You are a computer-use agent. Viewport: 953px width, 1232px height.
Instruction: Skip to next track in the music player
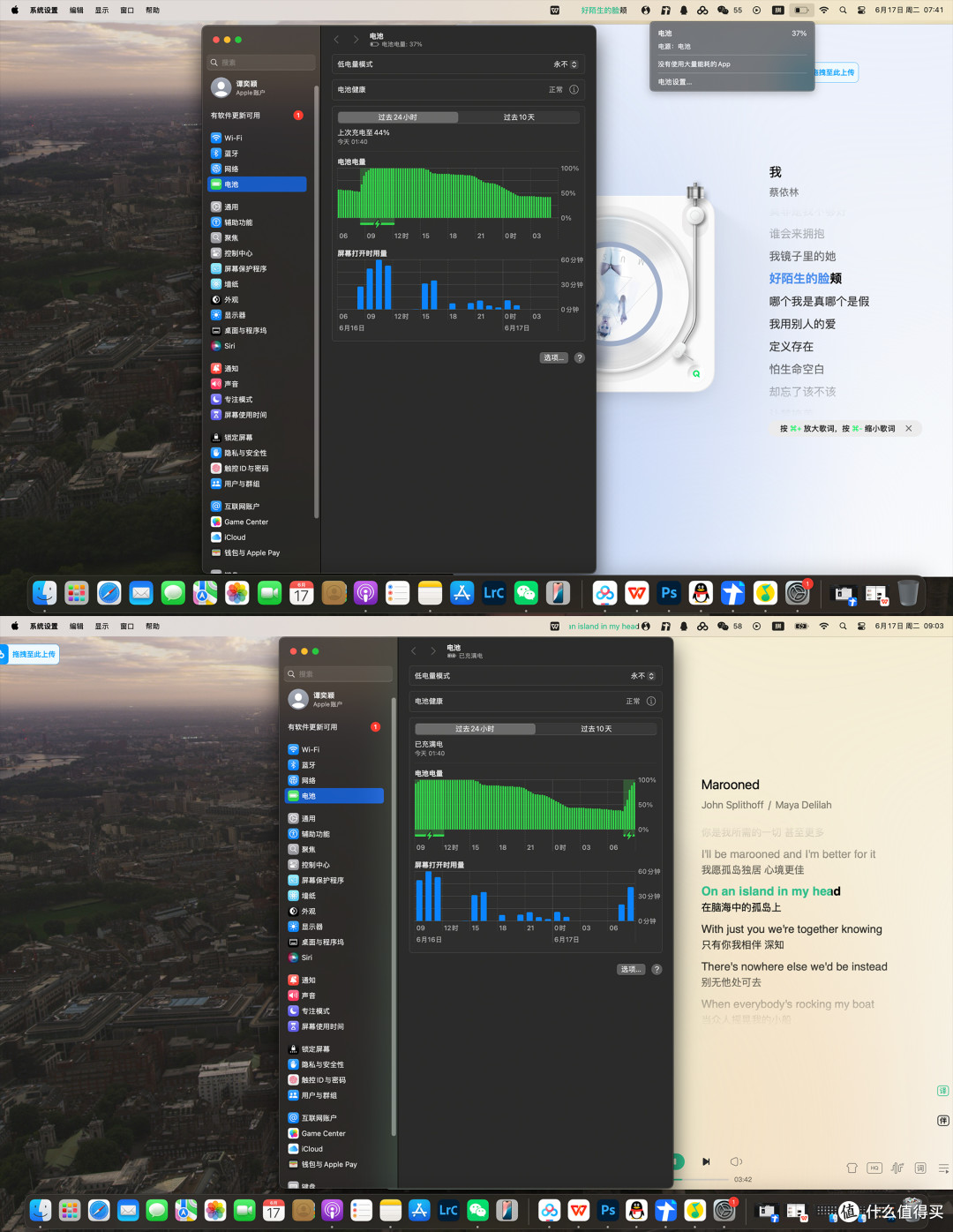point(706,1161)
